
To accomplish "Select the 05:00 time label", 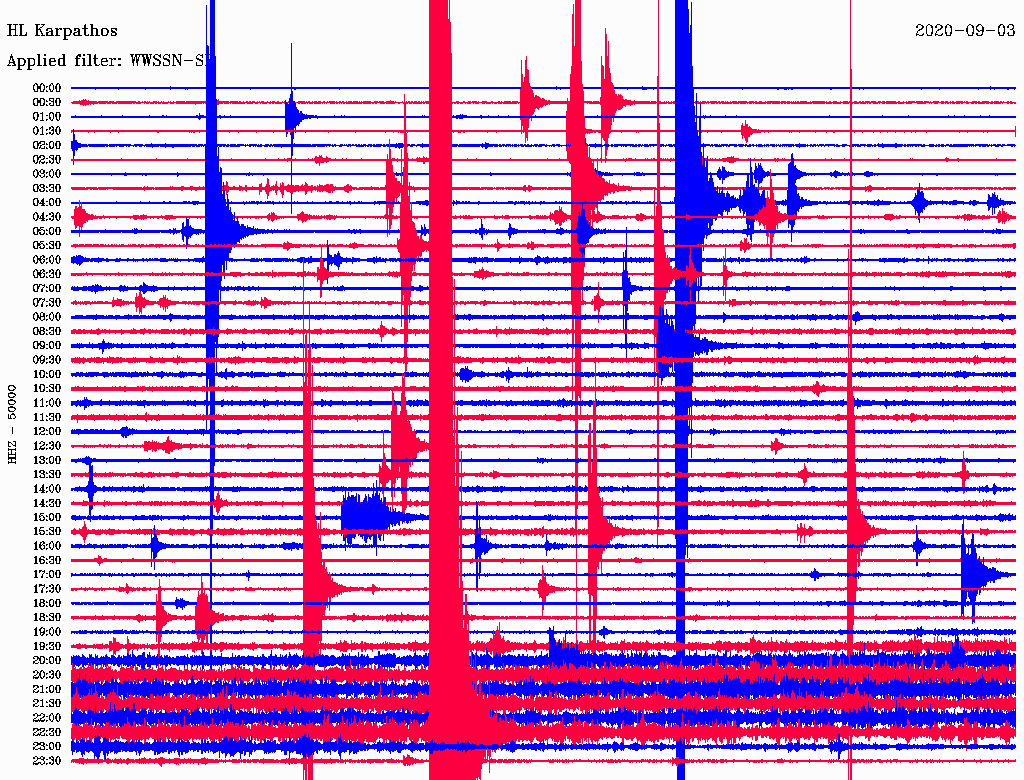I will click(47, 231).
